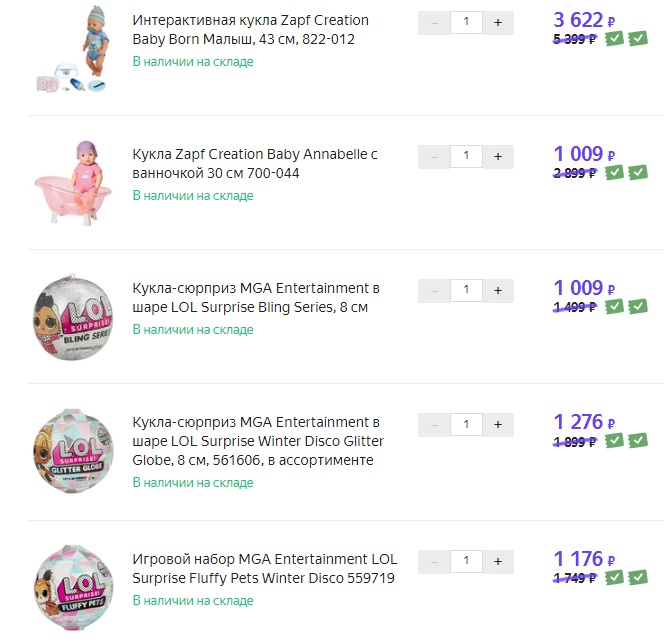Increase quantity of Winter Disco Glitter Globe
This screenshot has width=664, height=642.
pos(498,424)
